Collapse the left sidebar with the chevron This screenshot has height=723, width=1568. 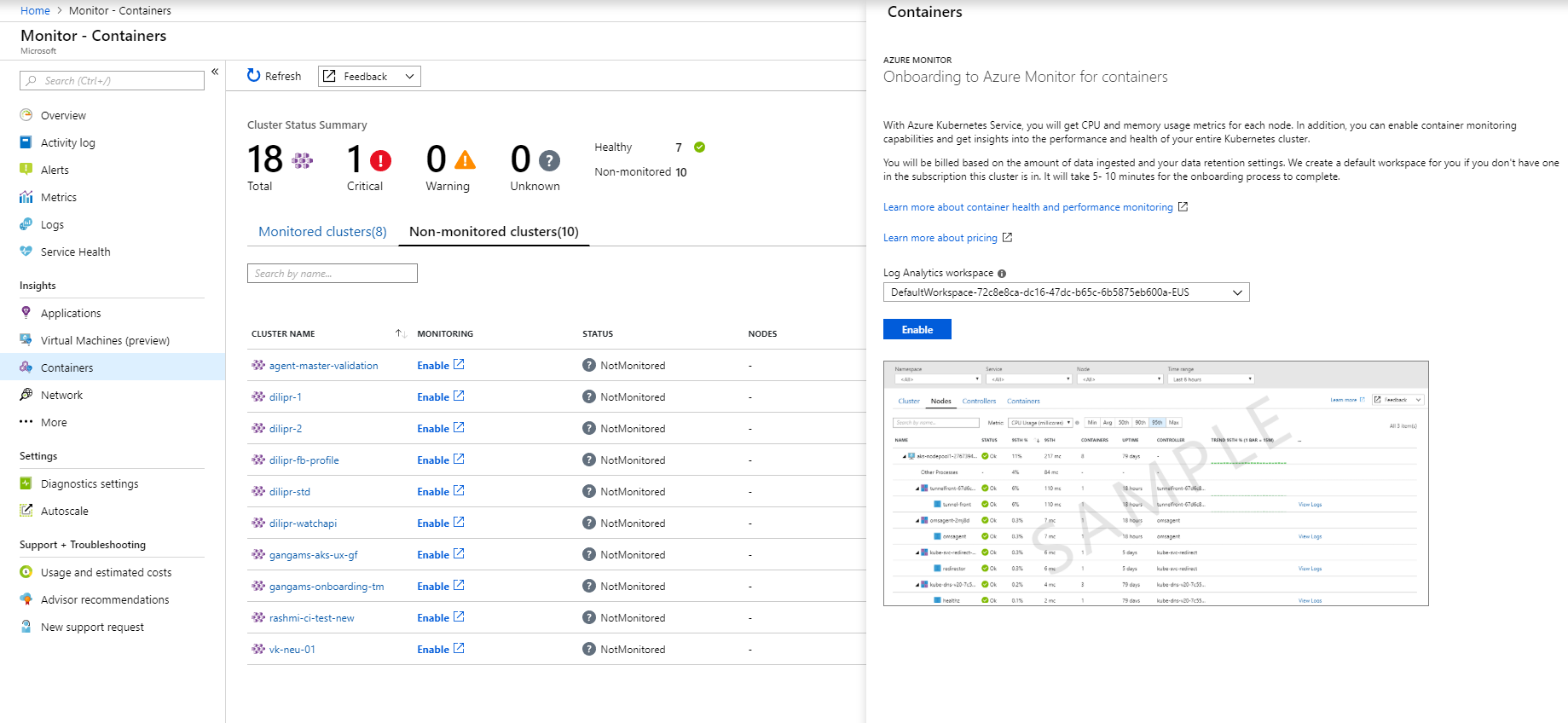[215, 72]
